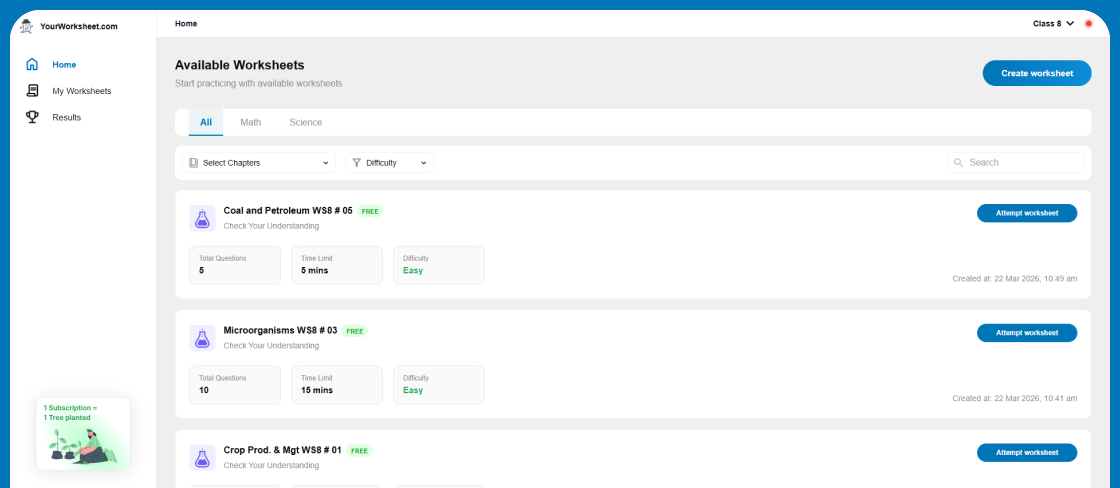Viewport: 1120px width, 488px height.
Task: Click the red notification dot in header
Action: click(1089, 24)
